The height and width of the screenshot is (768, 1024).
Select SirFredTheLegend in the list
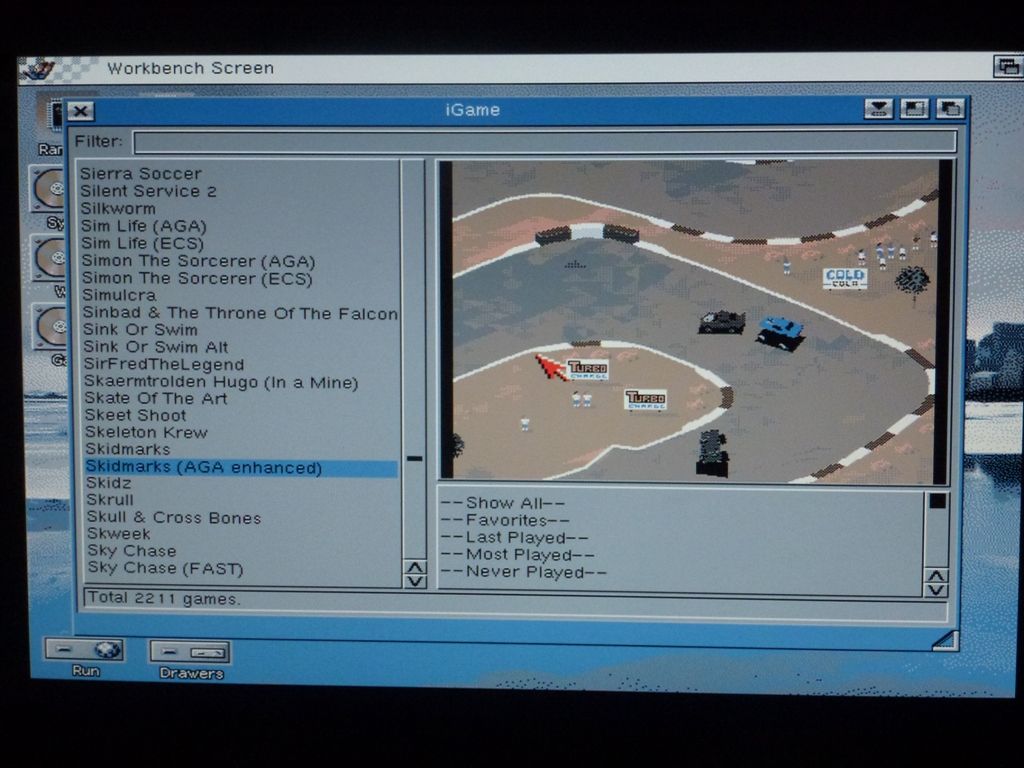(164, 364)
